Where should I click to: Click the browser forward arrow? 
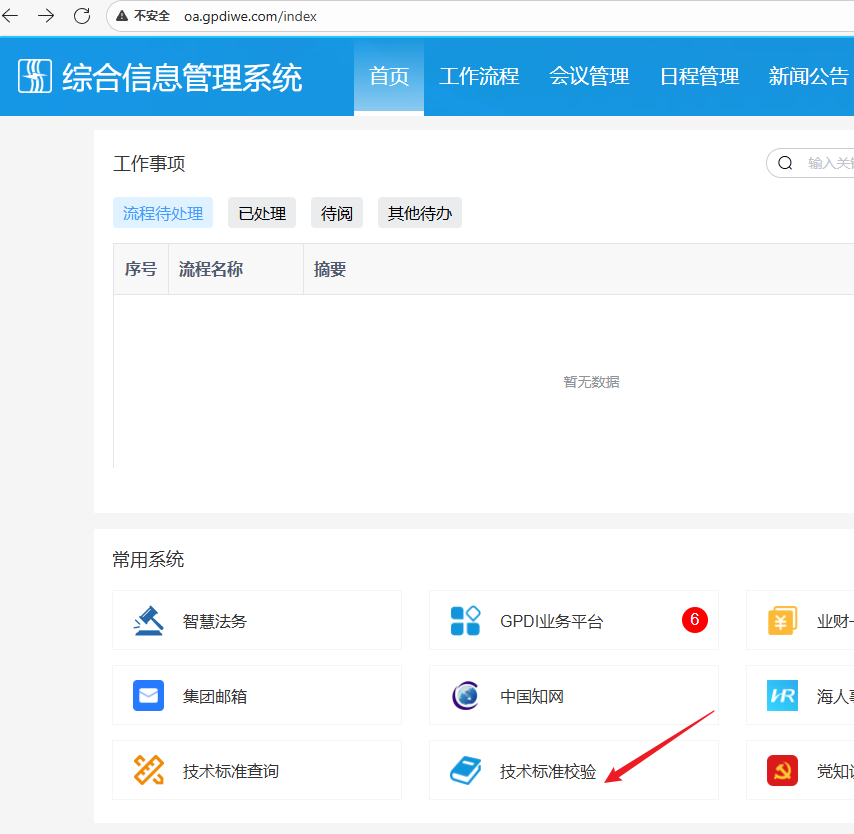[46, 16]
